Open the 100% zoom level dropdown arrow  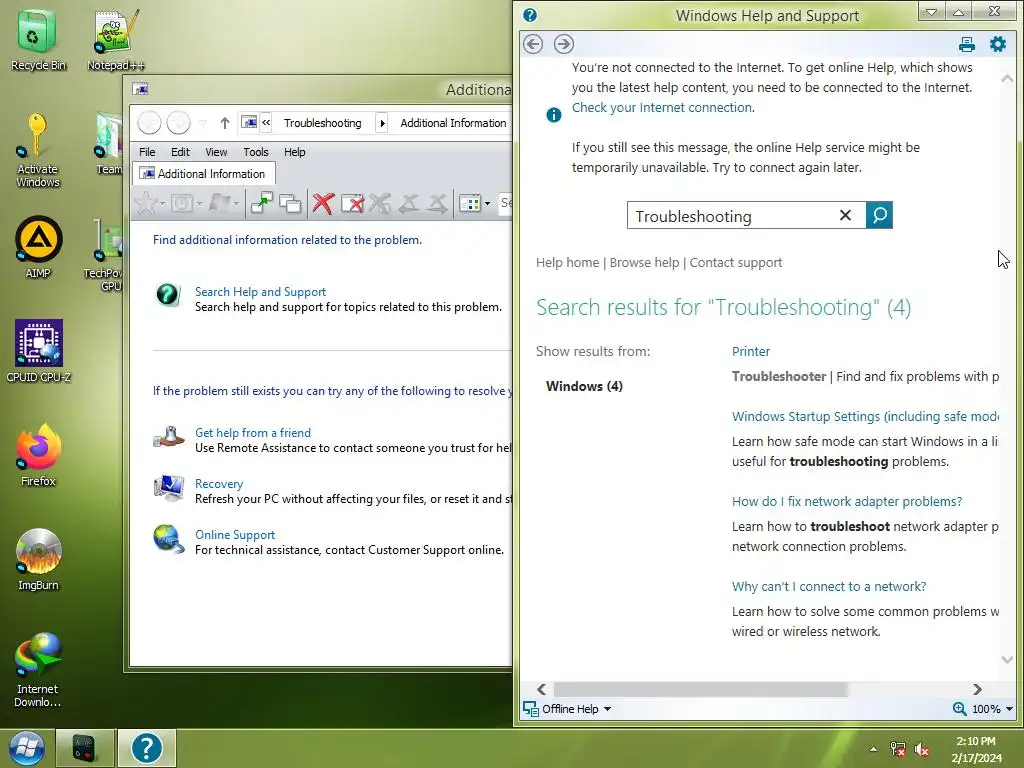1010,709
